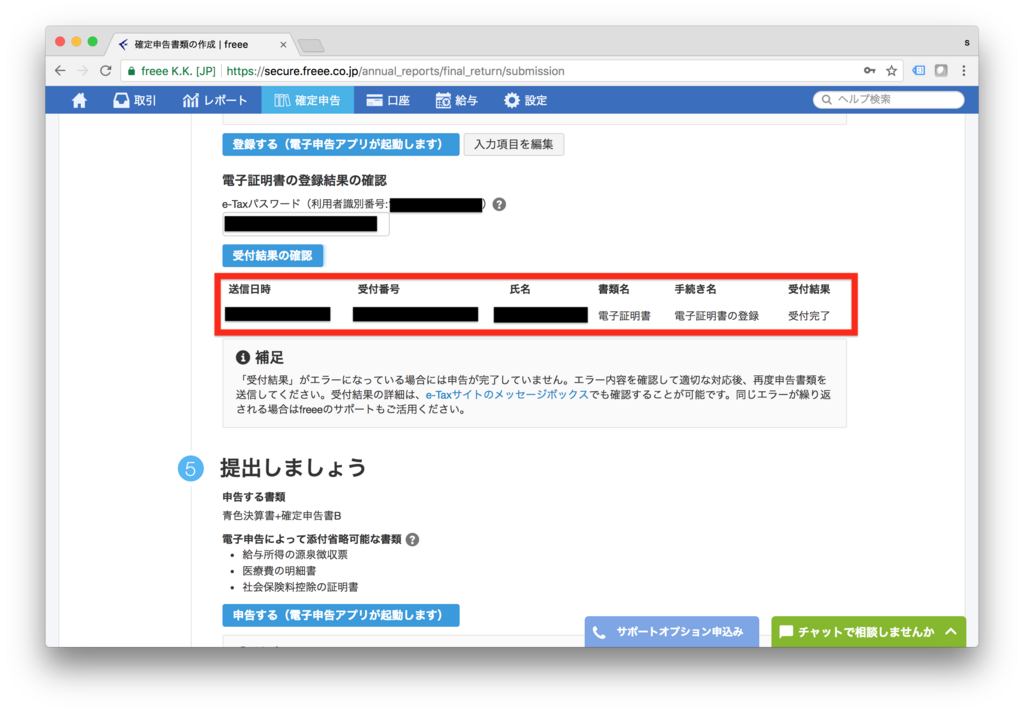Open the e-Taxサイトのメッセージボックス link
Screen dimensions: 1024x712
point(507,395)
